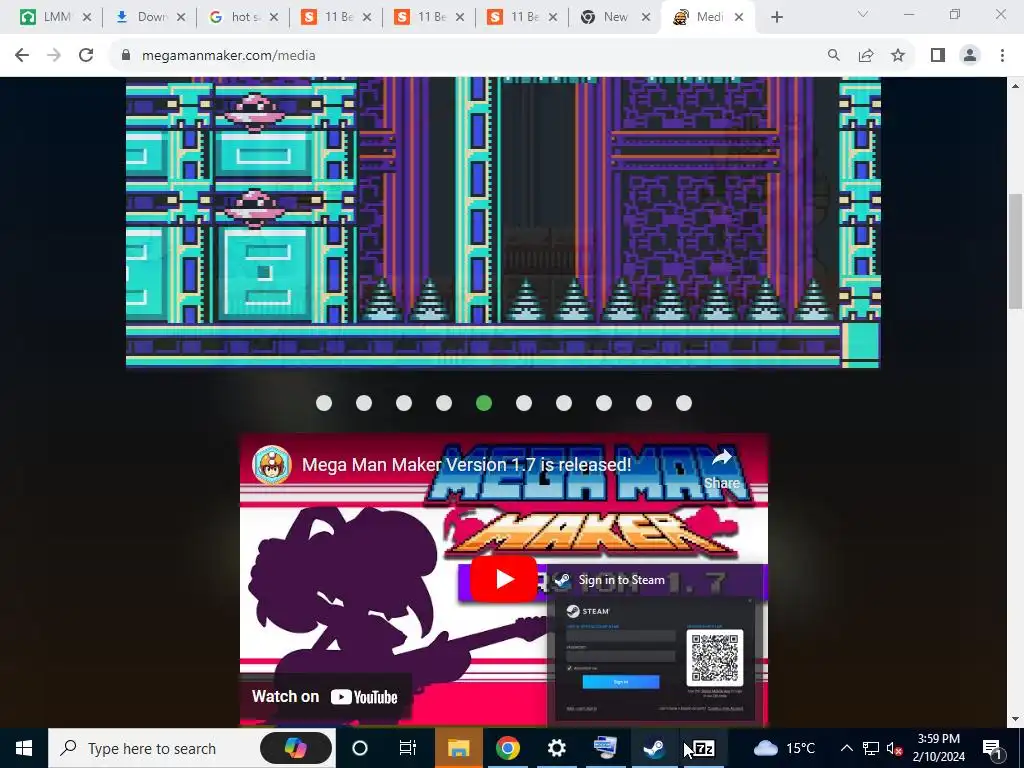Open clock showing 3:59 PM

pos(938,748)
